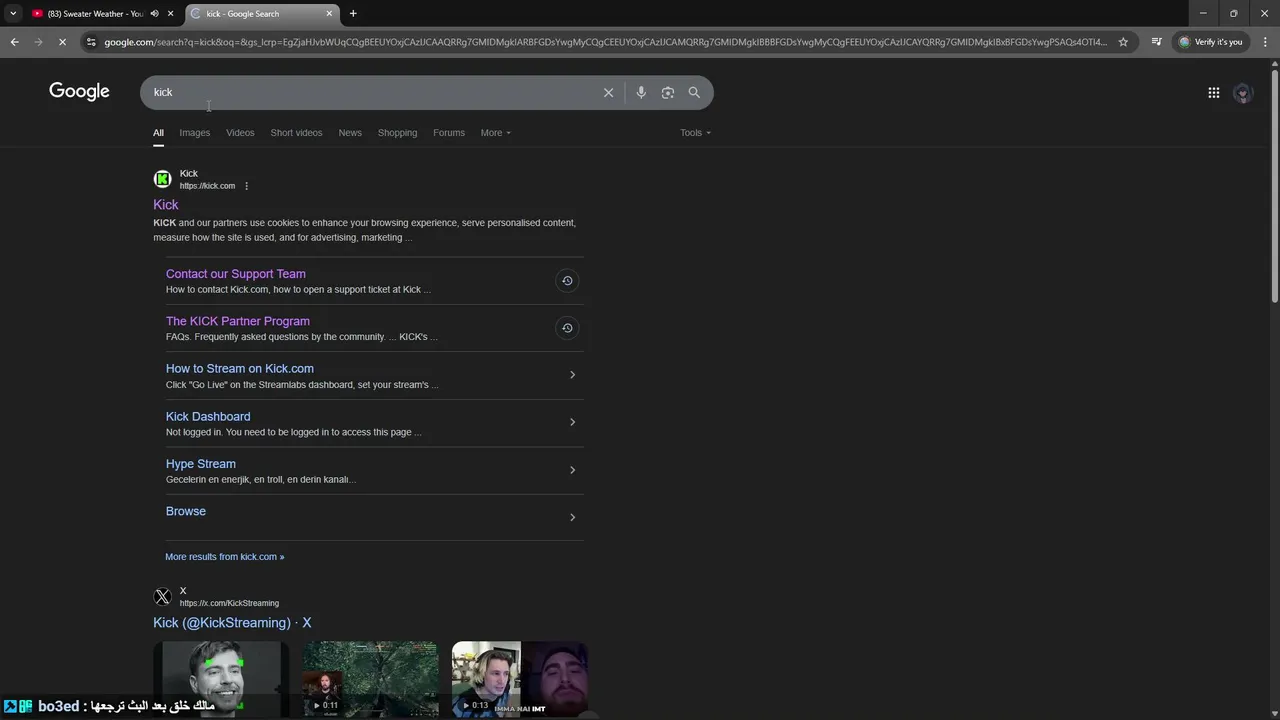Click the Kick favicon in first result
Viewport: 1280px width, 720px height.
pyautogui.click(x=162, y=179)
